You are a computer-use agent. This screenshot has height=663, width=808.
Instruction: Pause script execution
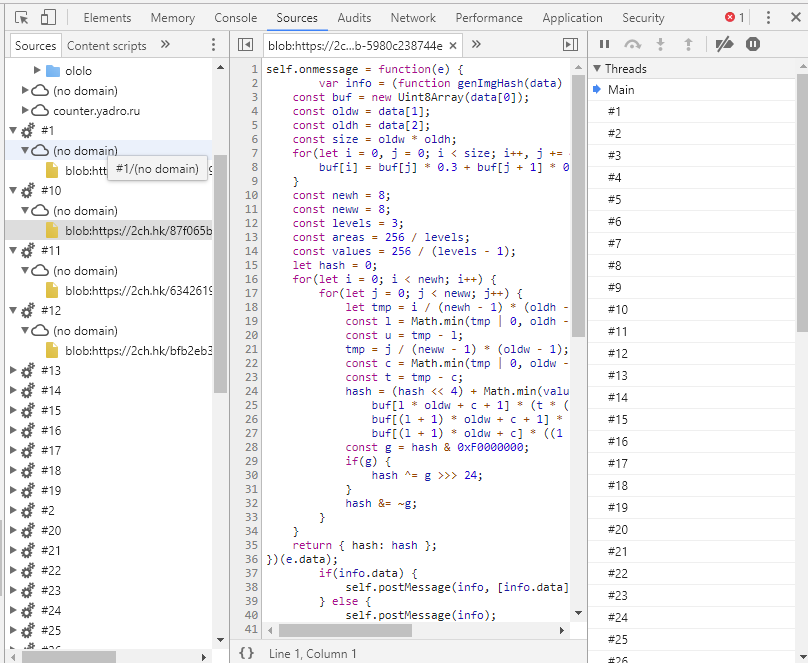point(604,45)
